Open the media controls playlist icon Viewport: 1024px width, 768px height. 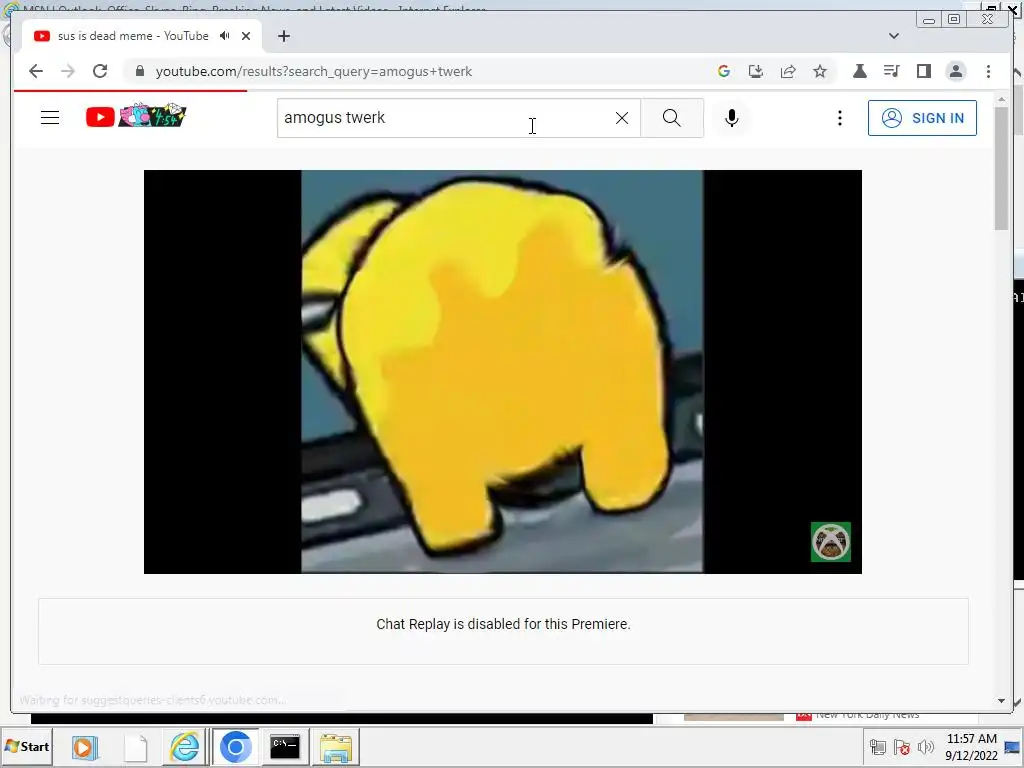(x=891, y=71)
